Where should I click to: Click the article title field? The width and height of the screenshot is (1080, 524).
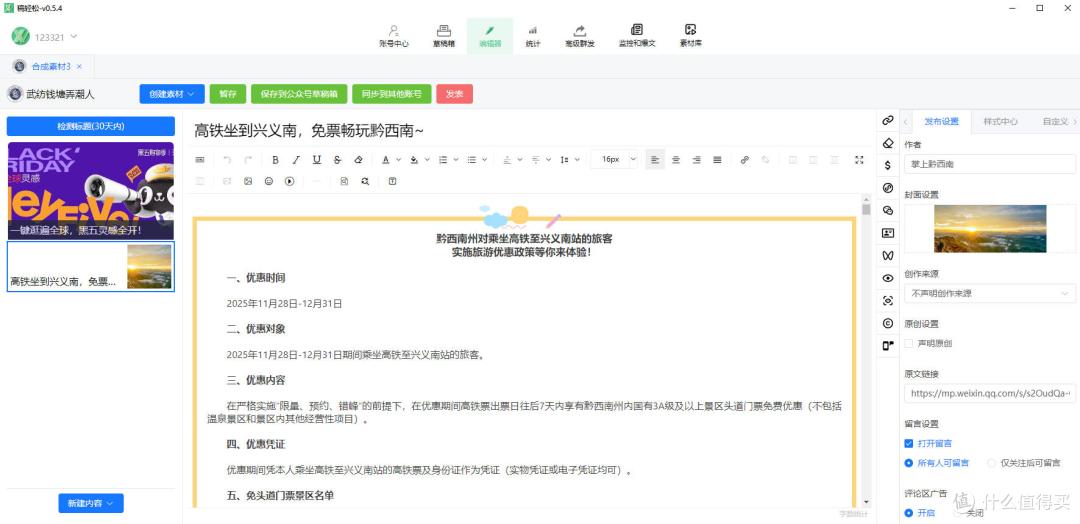pos(528,131)
